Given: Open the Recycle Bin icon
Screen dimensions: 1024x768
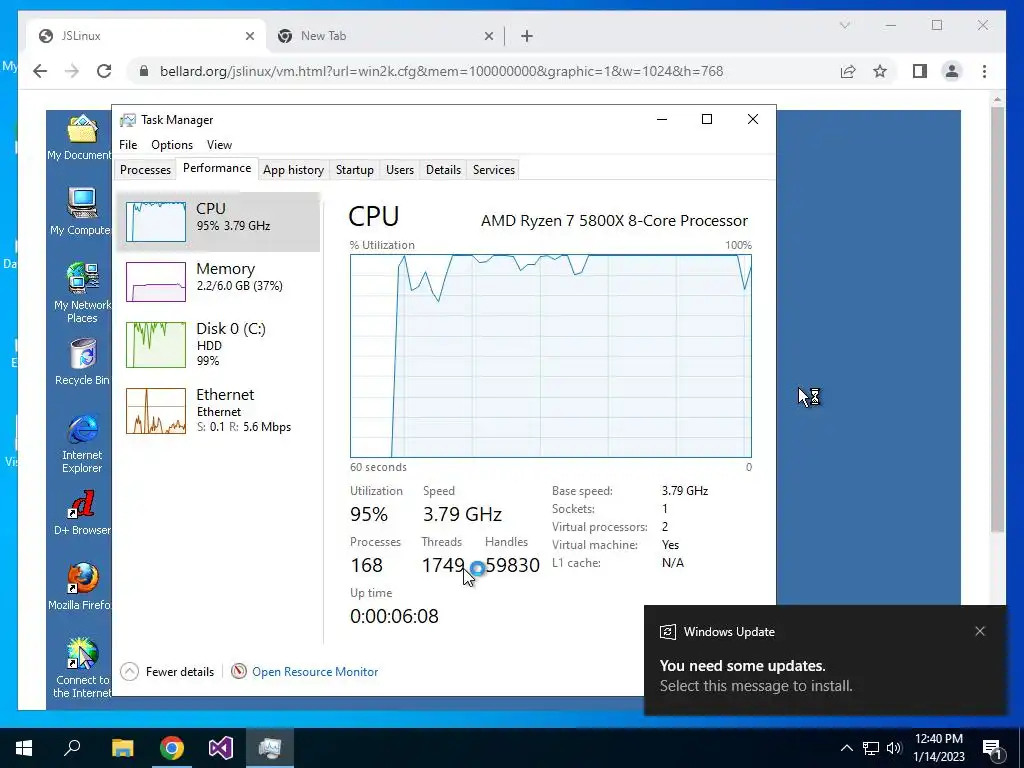Looking at the screenshot, I should pos(82,362).
